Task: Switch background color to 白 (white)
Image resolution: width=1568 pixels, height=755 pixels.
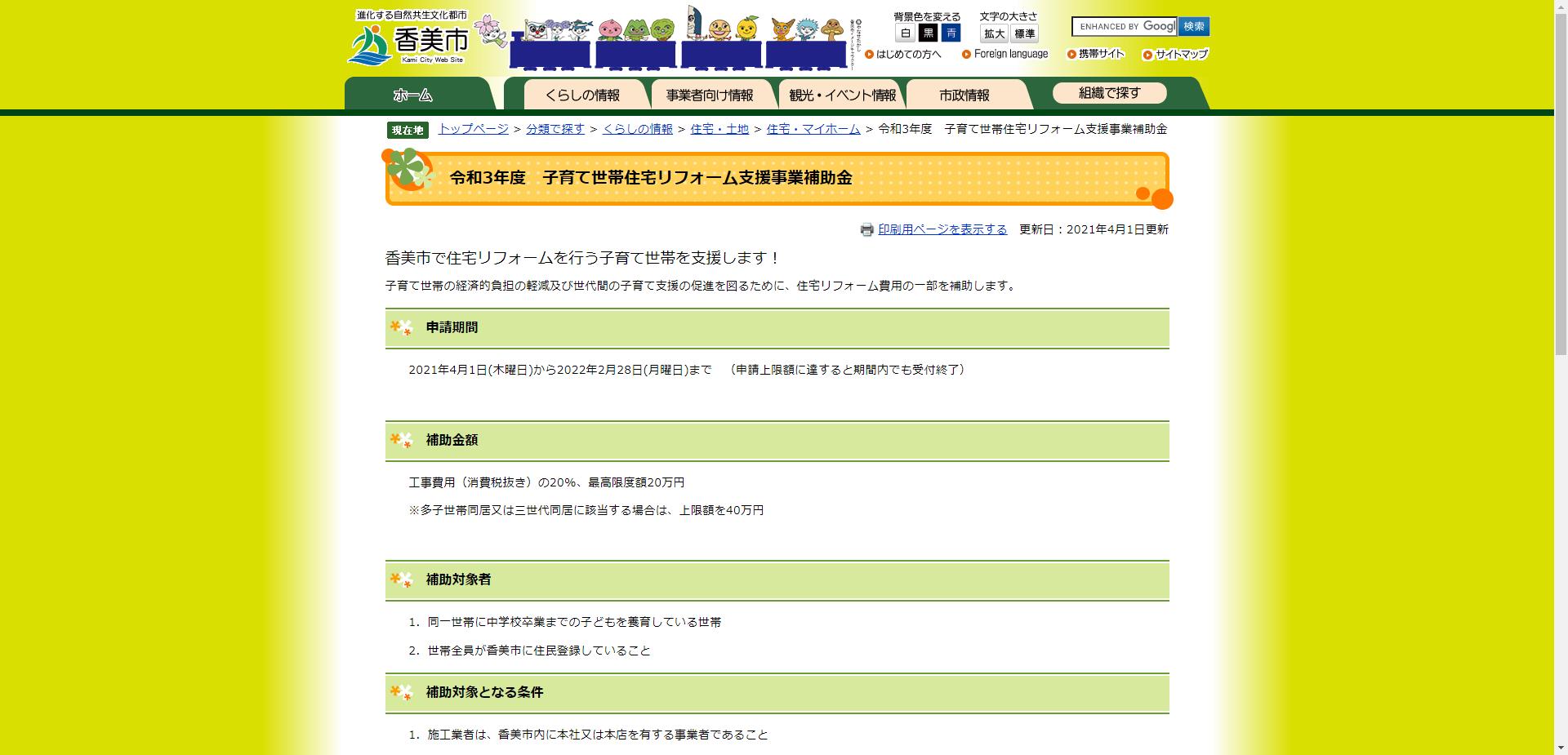Action: click(x=905, y=33)
